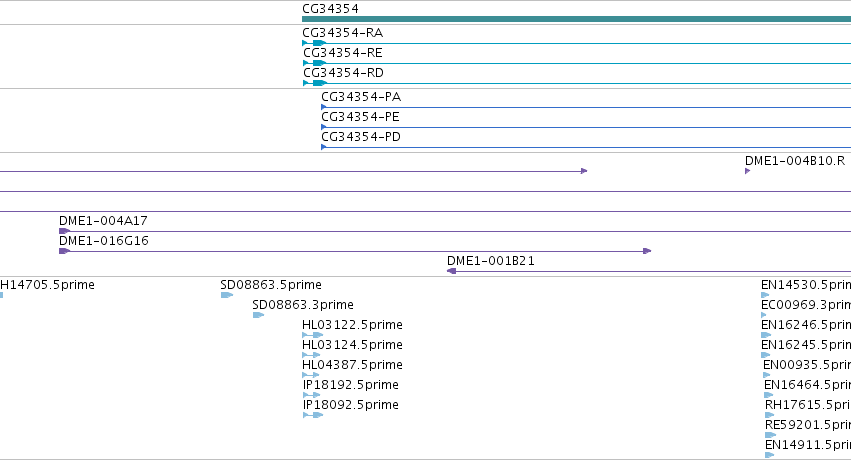Screen dimensions: 851x460
Task: Click the DME1-016G16 end arrow
Action: pos(647,252)
